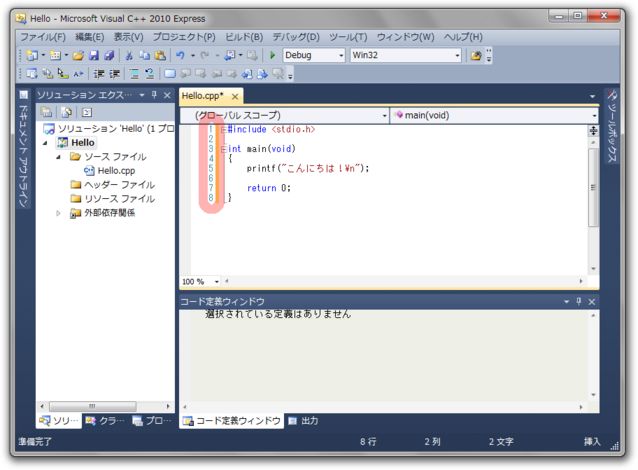
Task: Collapse the Hello project node
Action: (45, 143)
